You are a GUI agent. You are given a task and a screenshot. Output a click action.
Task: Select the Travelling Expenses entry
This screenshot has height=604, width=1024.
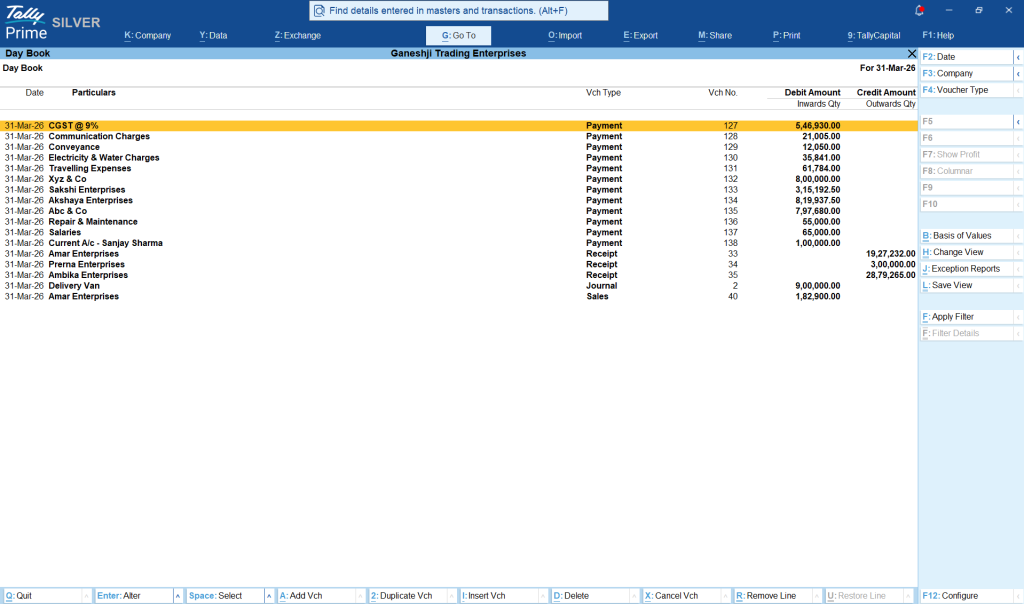[x=458, y=168]
